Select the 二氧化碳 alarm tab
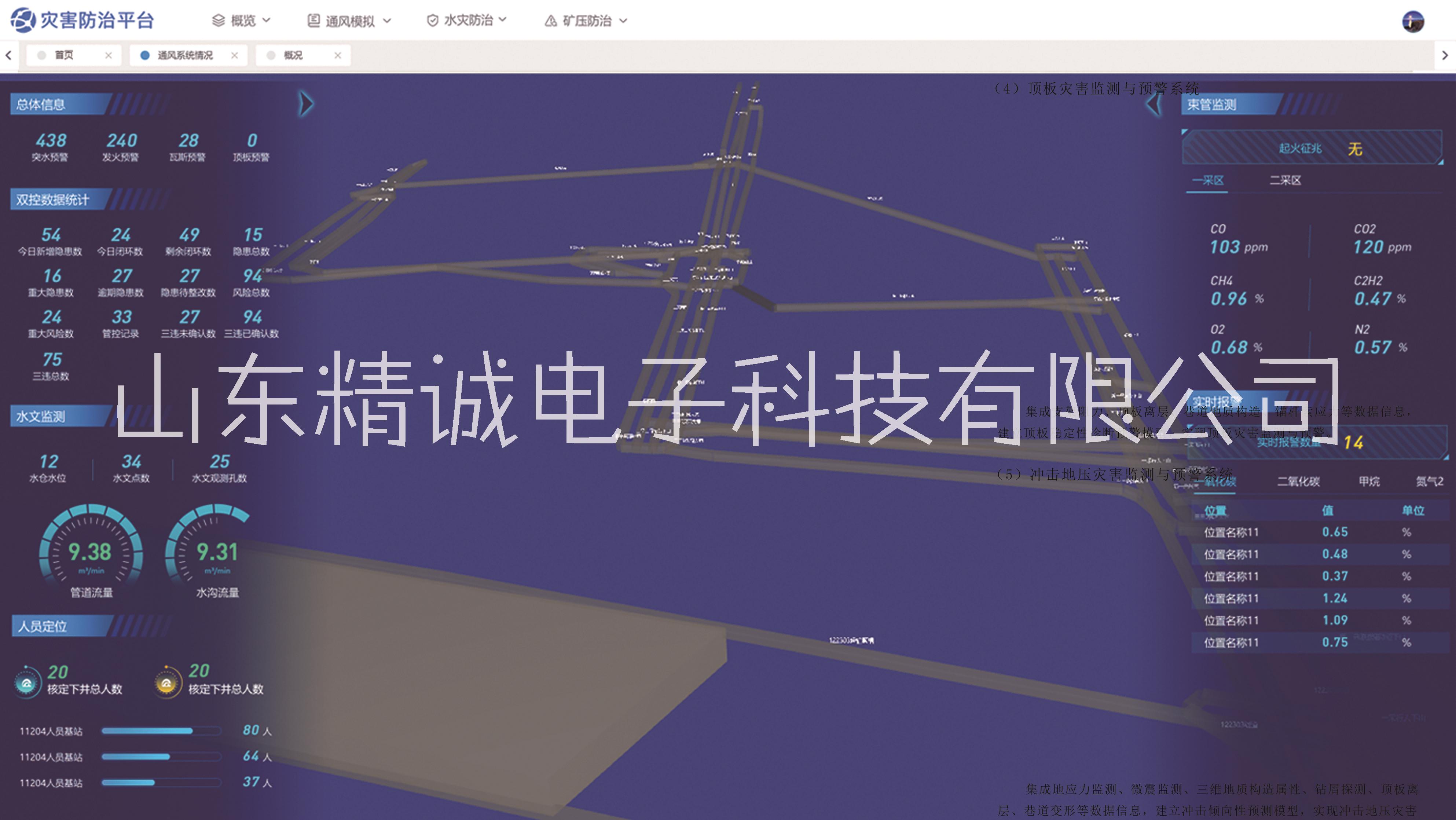This screenshot has width=1456, height=820. click(x=1298, y=482)
